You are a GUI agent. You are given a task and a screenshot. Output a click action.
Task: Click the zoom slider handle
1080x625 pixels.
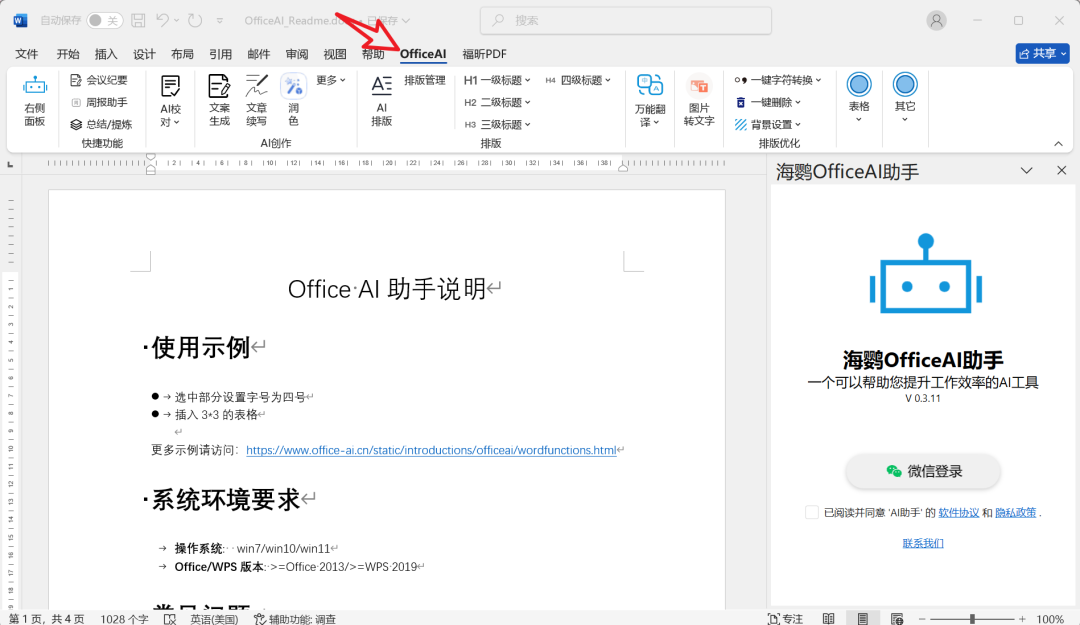pyautogui.click(x=972, y=619)
